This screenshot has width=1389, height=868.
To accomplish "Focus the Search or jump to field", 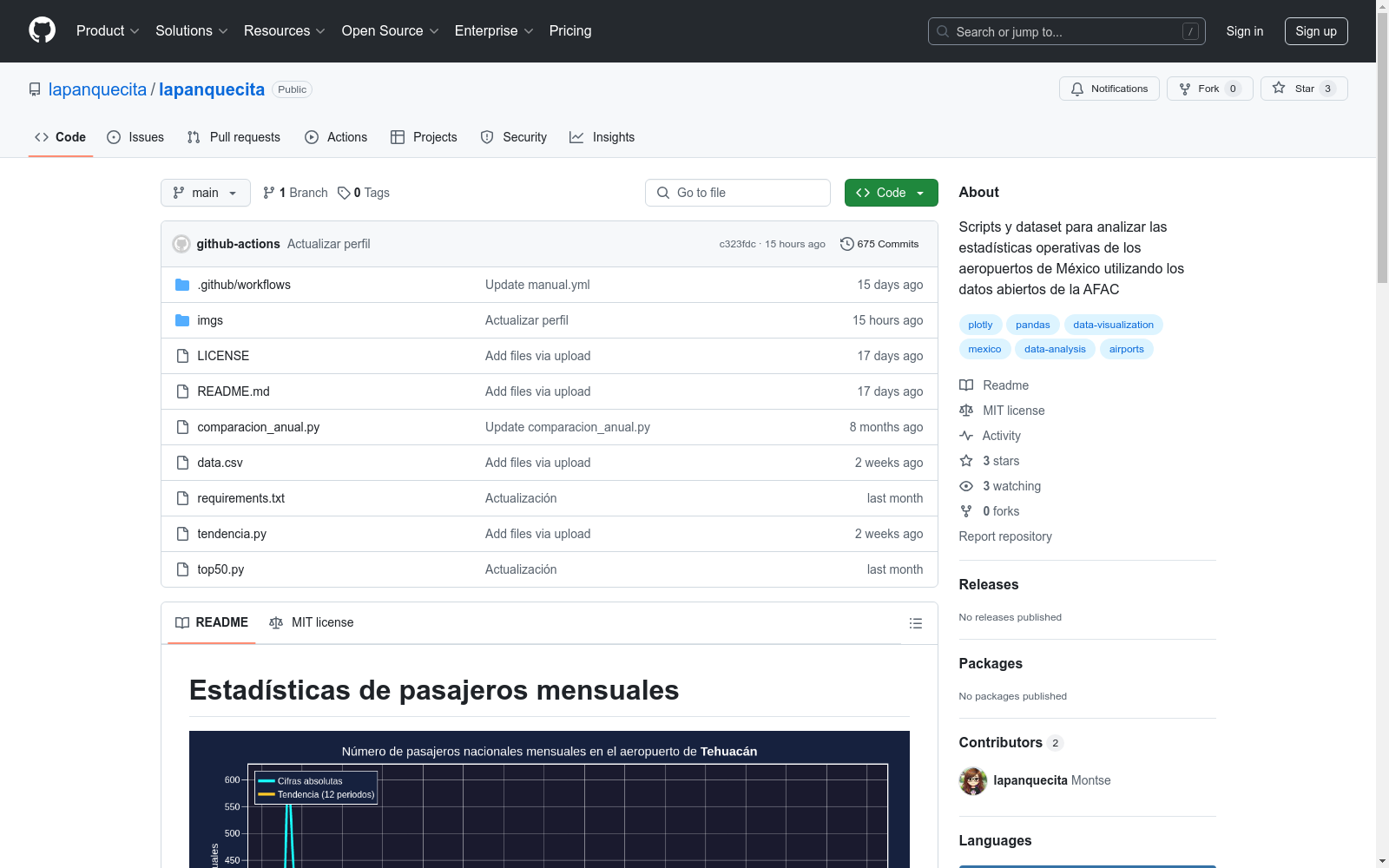I will click(1067, 31).
